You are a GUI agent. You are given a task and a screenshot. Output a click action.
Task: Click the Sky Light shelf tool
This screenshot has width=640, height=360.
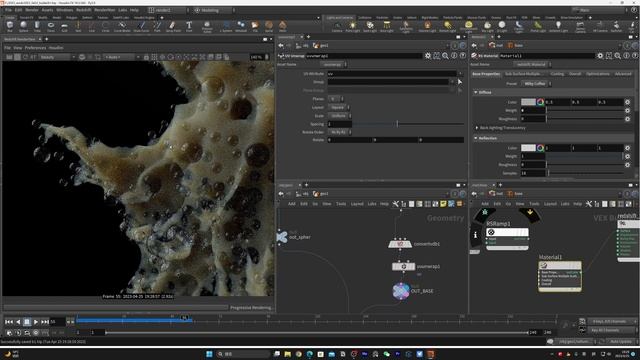(x=487, y=27)
